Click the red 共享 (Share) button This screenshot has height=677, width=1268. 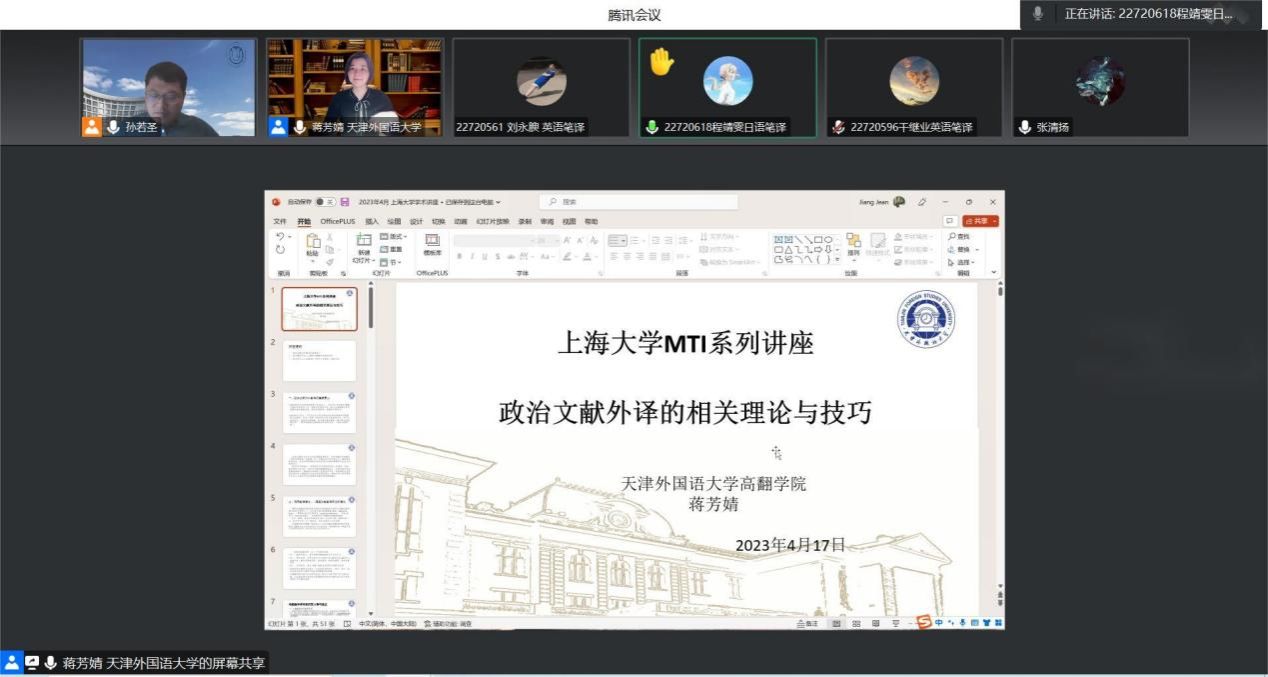click(x=979, y=221)
